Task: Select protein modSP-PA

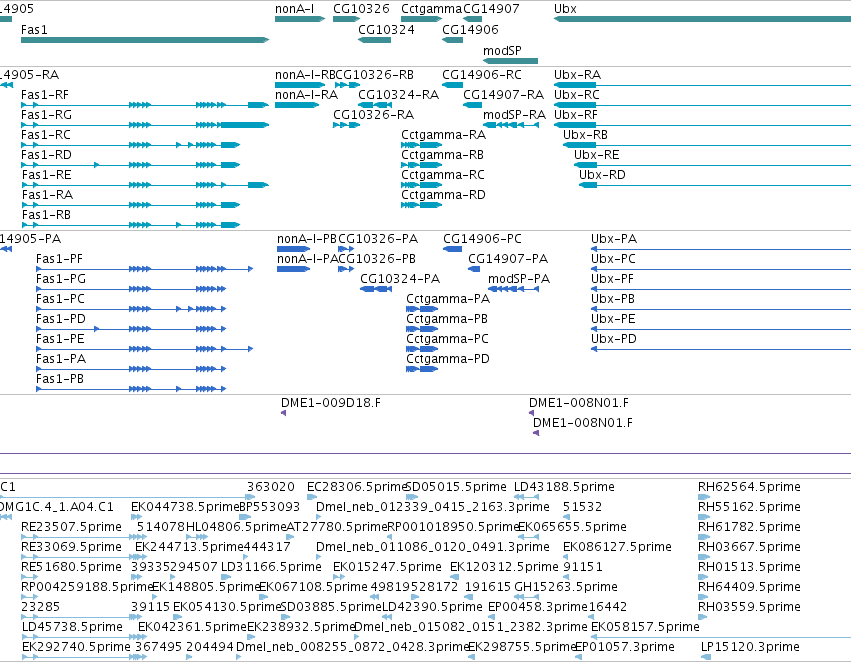Action: (513, 289)
